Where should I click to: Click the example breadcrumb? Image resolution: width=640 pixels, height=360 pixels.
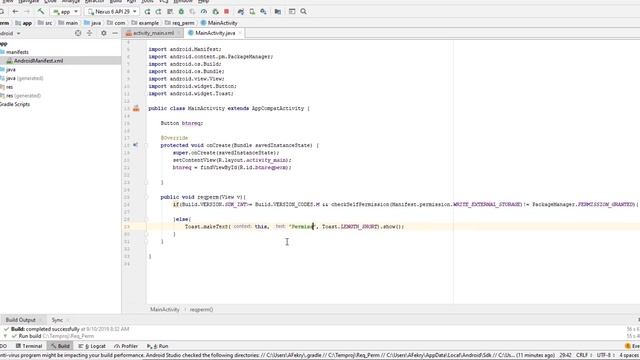pyautogui.click(x=145, y=23)
